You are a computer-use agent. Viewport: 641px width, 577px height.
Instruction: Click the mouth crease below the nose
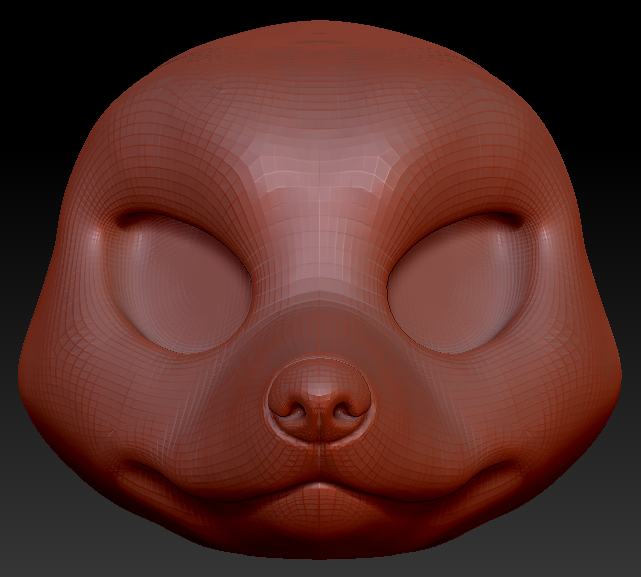pyautogui.click(x=320, y=485)
